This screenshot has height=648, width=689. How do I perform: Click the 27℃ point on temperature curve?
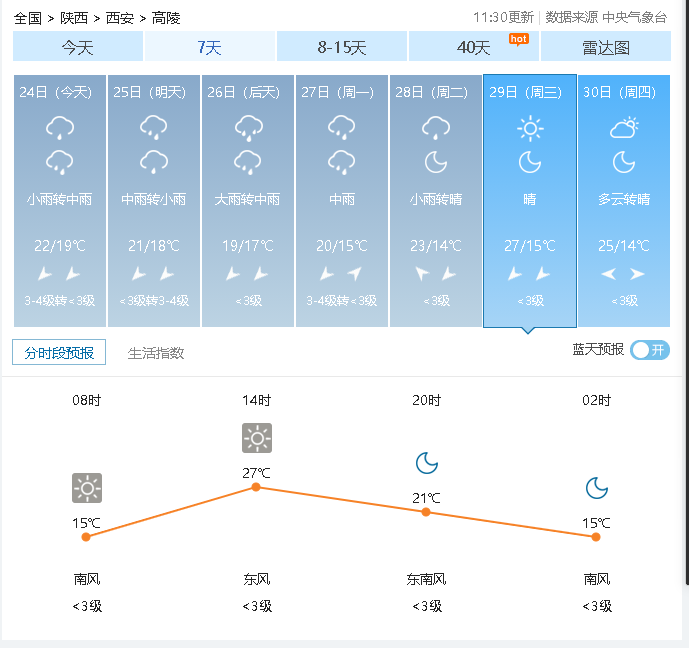click(256, 487)
